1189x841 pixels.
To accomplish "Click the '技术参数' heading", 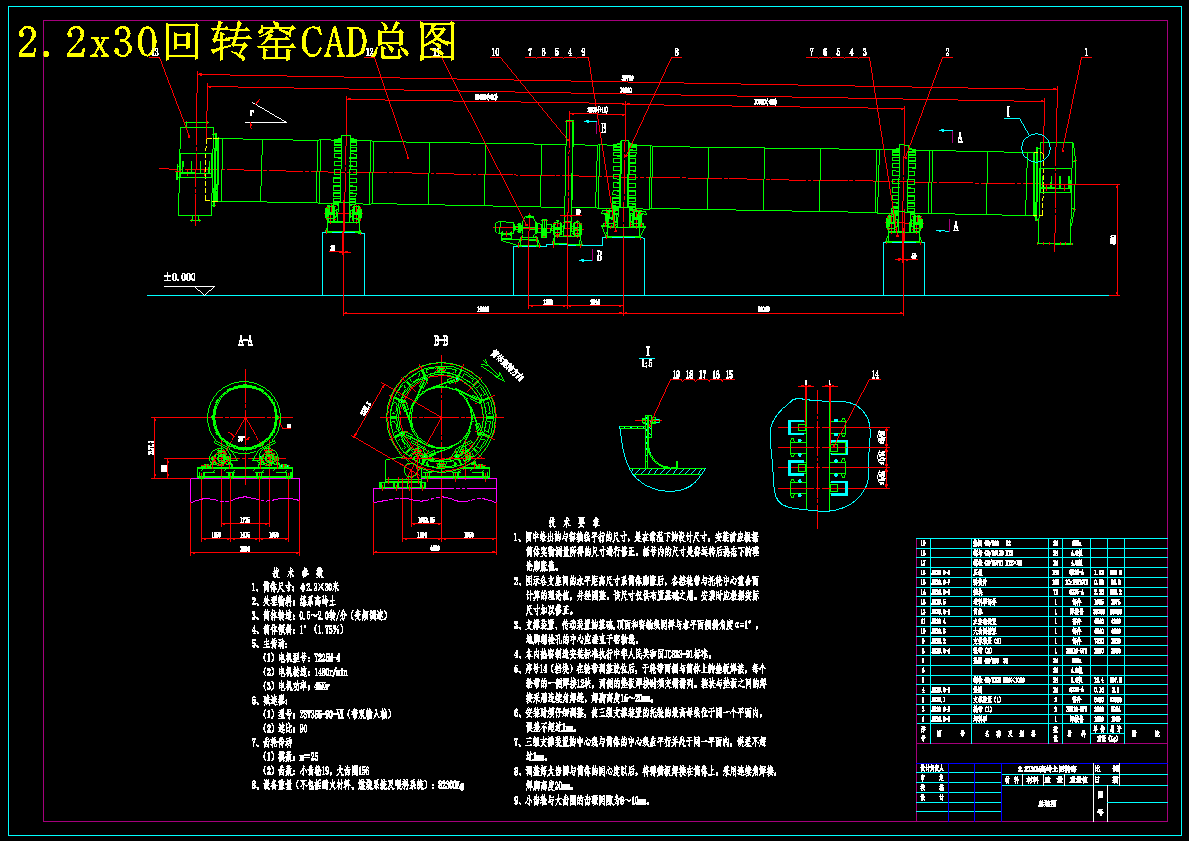I will pos(298,573).
